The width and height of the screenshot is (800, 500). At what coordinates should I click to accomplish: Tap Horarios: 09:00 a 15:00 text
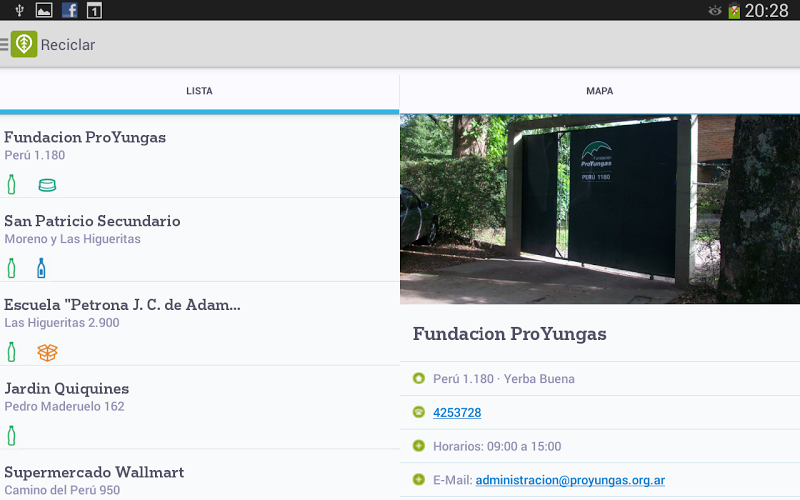497,446
